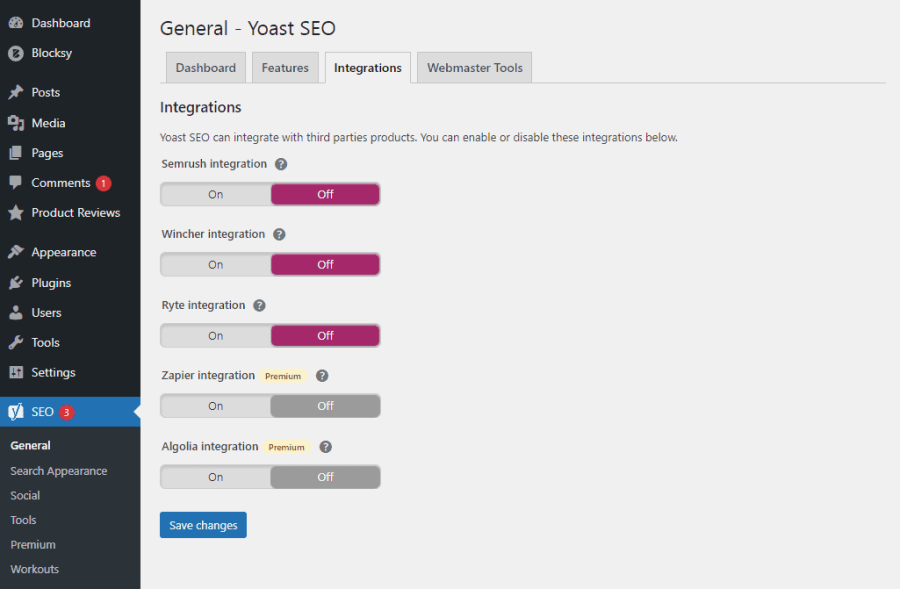
Task: Click the Yoast SEO logo icon
Action: (15, 412)
